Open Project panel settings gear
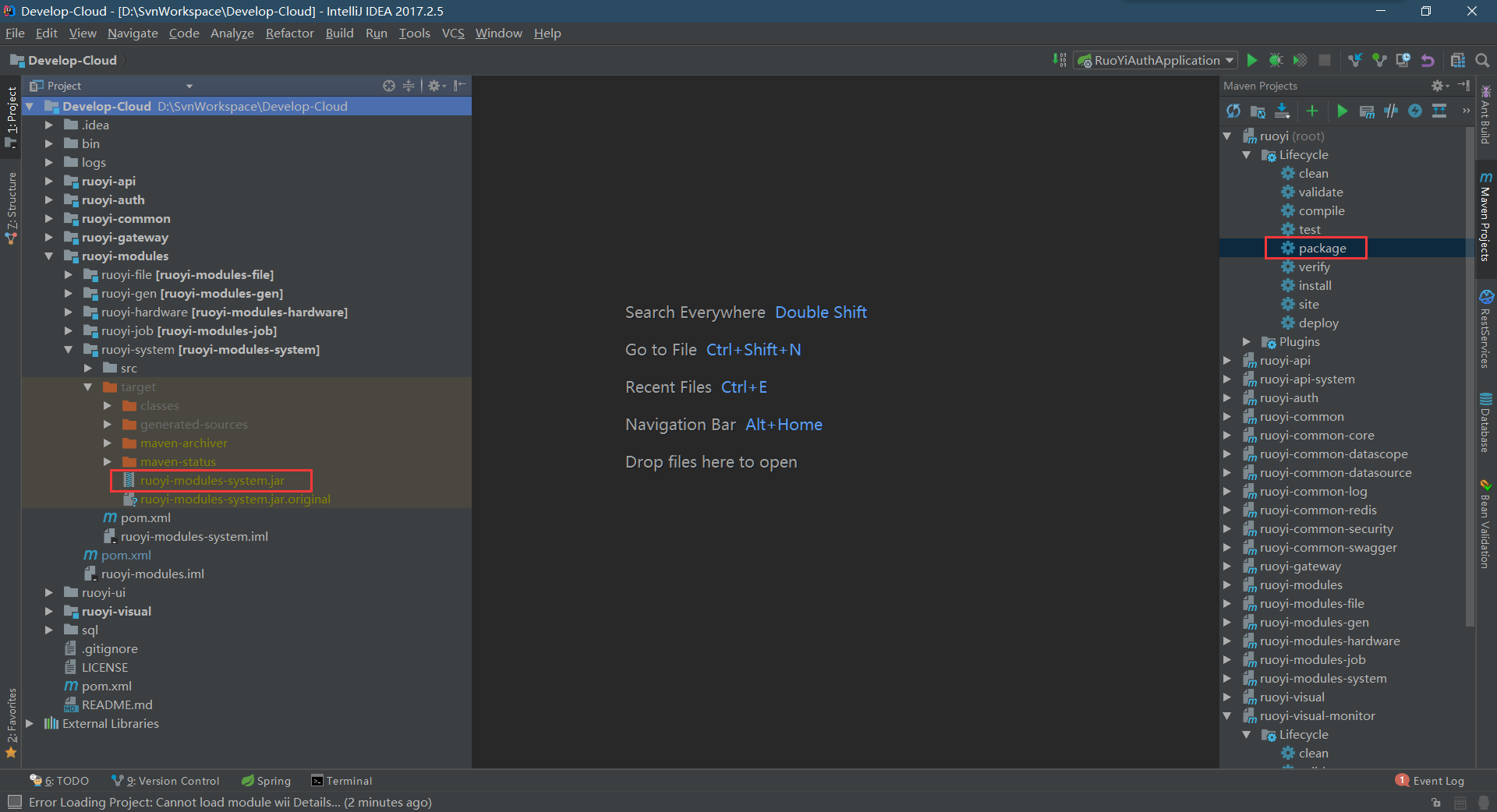 [x=436, y=86]
